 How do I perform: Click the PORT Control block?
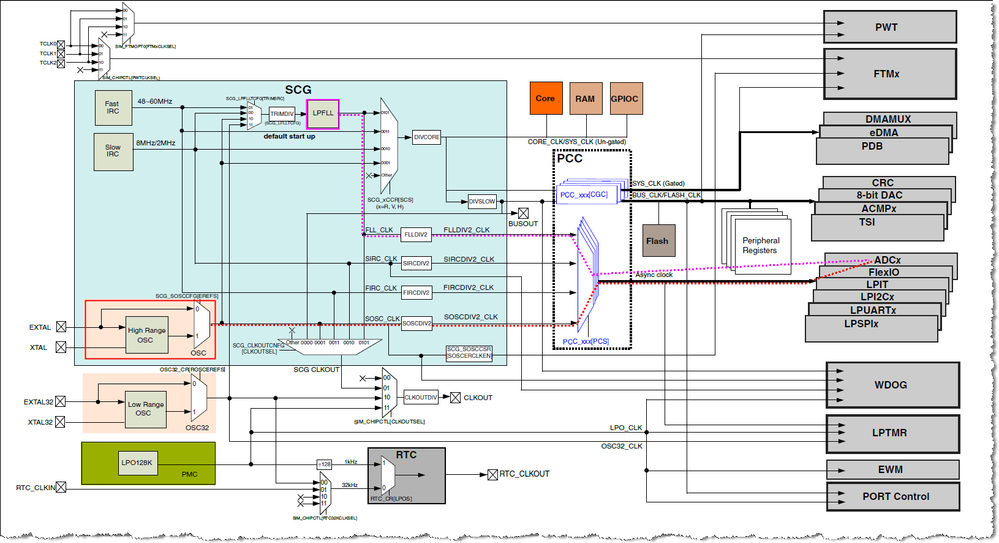892,496
